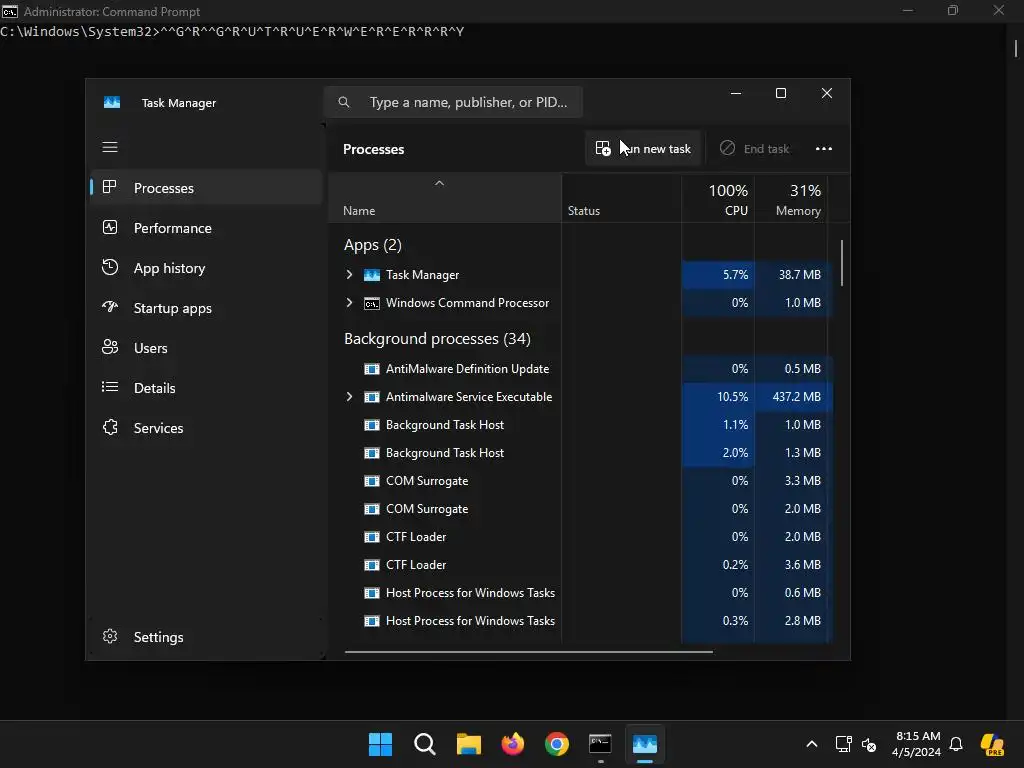Switch to Command Prompt on the taskbar

point(600,744)
